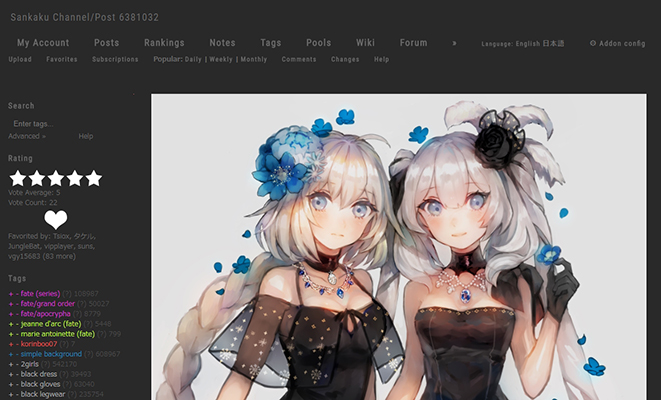Click the gear next to Addon config
This screenshot has width=661, height=400.
pos(593,43)
